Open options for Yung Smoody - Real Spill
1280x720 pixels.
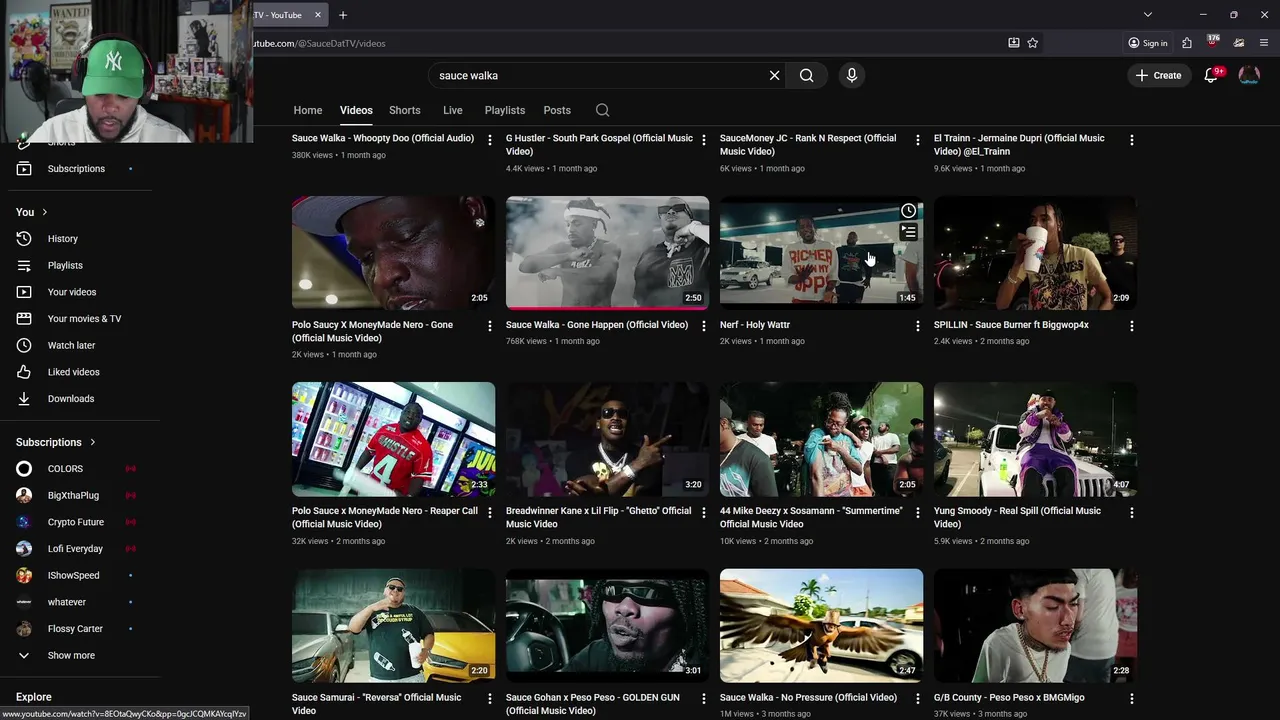click(1131, 512)
